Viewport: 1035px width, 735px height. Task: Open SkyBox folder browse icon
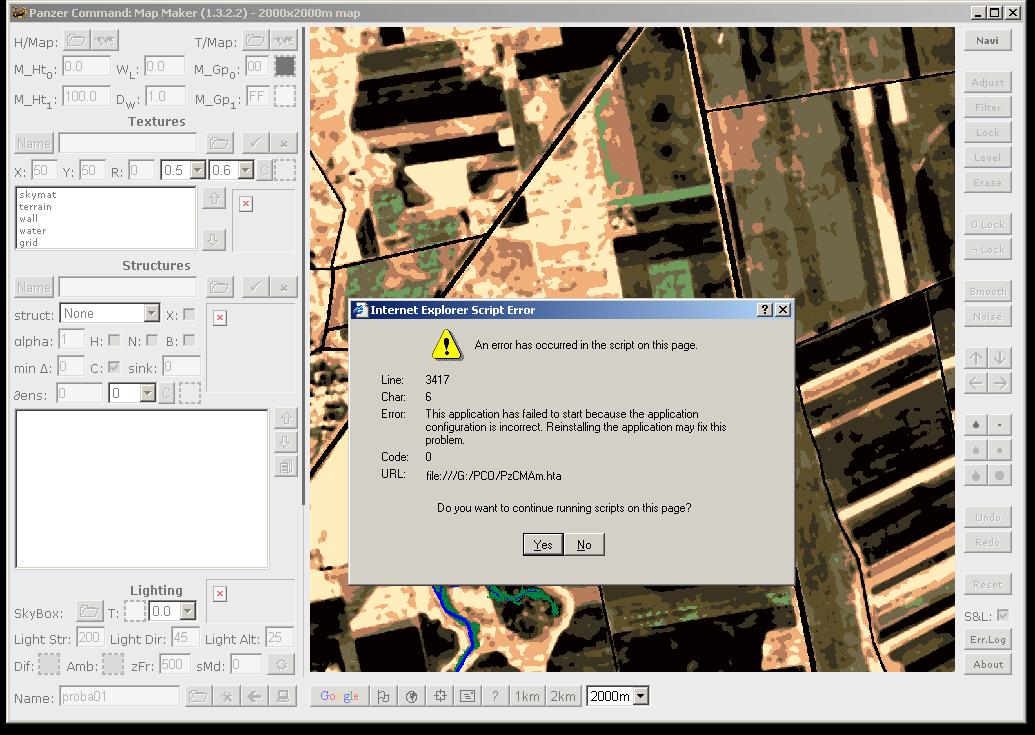click(90, 611)
